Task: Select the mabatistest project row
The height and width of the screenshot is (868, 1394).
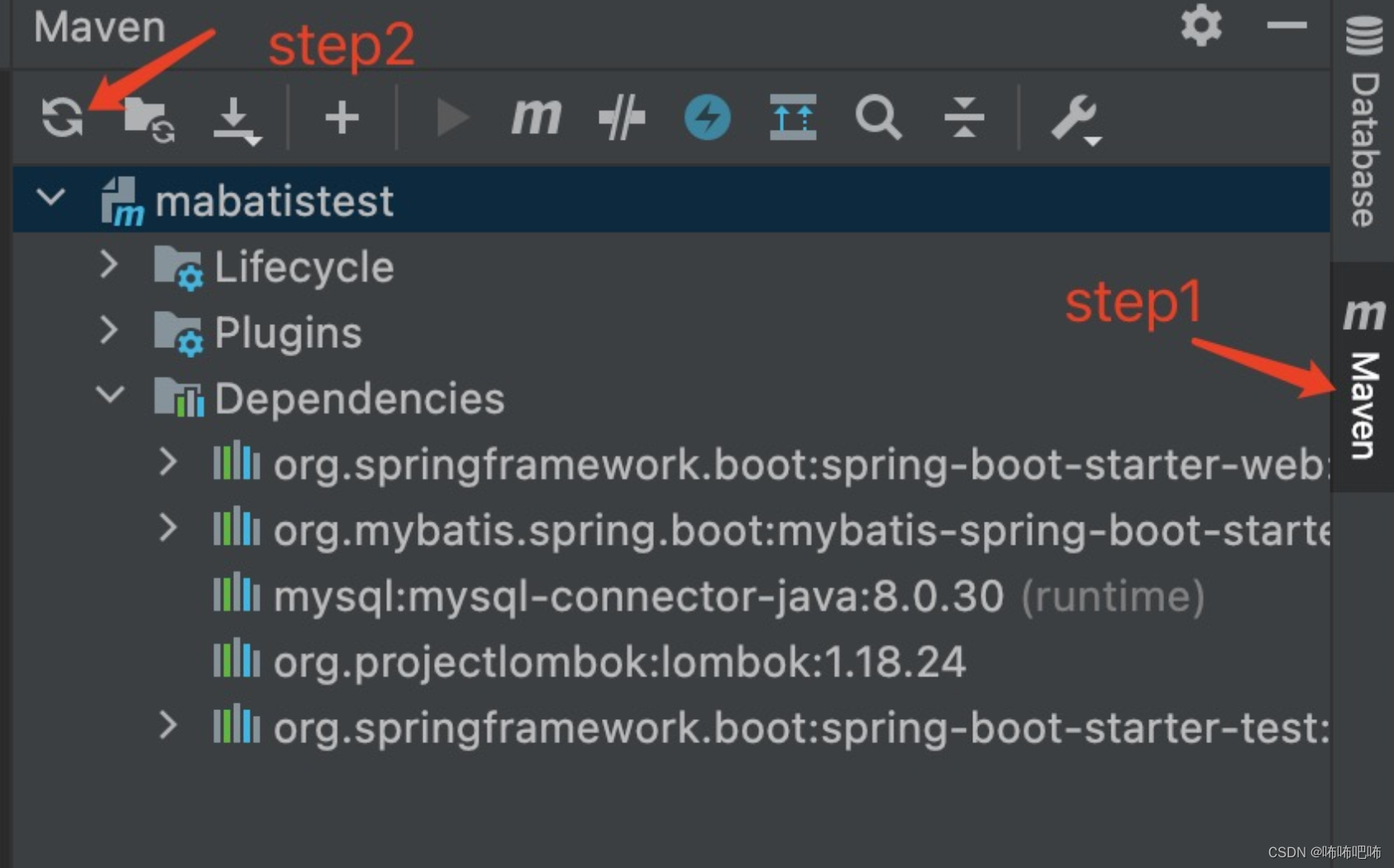Action: (671, 199)
